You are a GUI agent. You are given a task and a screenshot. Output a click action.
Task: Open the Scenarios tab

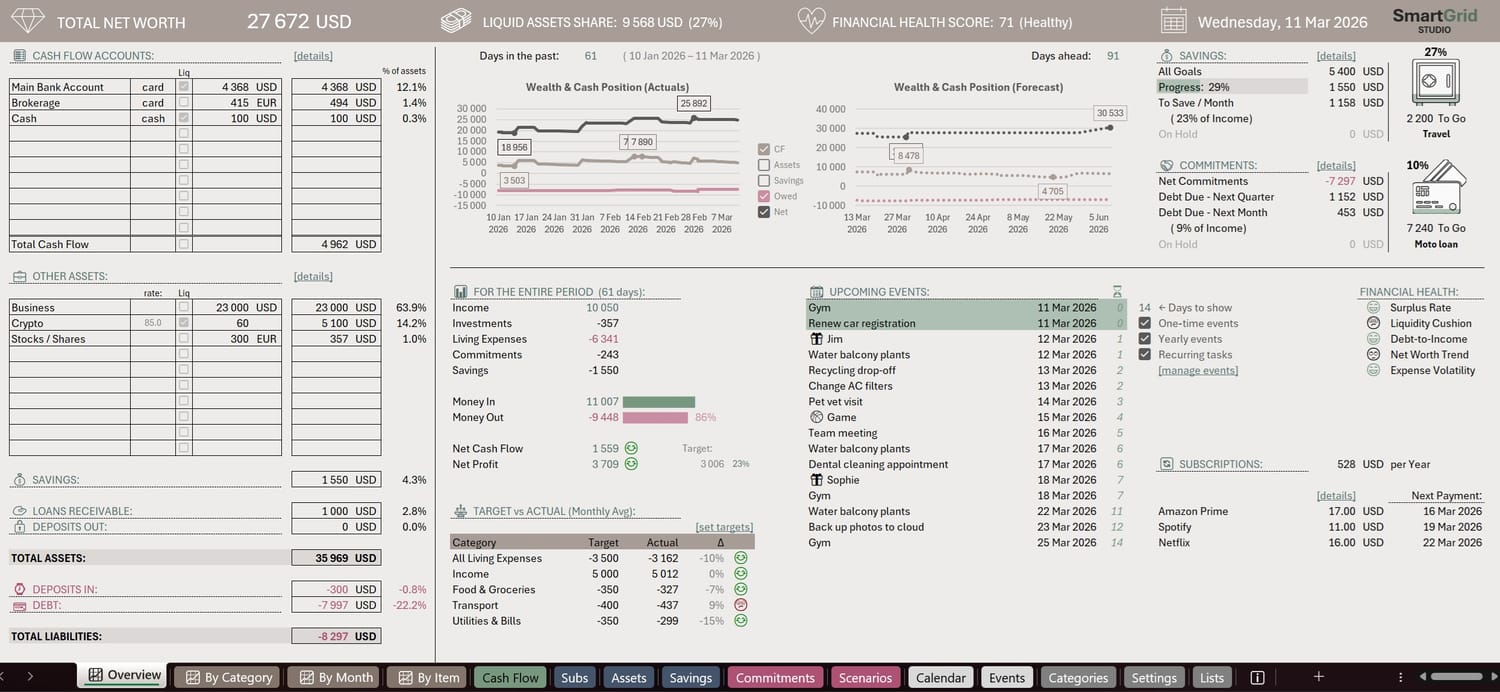click(x=864, y=677)
